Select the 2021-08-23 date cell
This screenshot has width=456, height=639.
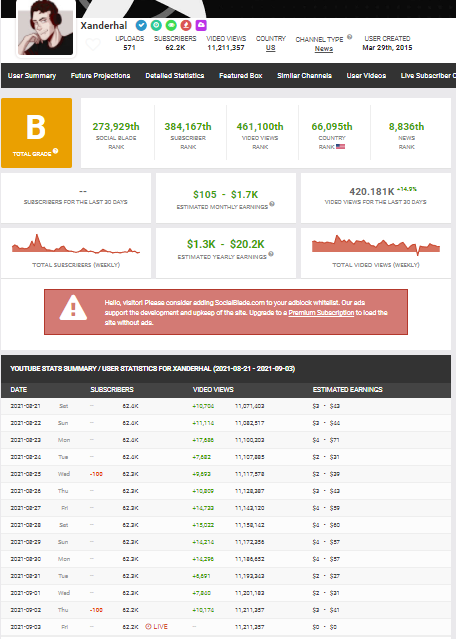26,440
